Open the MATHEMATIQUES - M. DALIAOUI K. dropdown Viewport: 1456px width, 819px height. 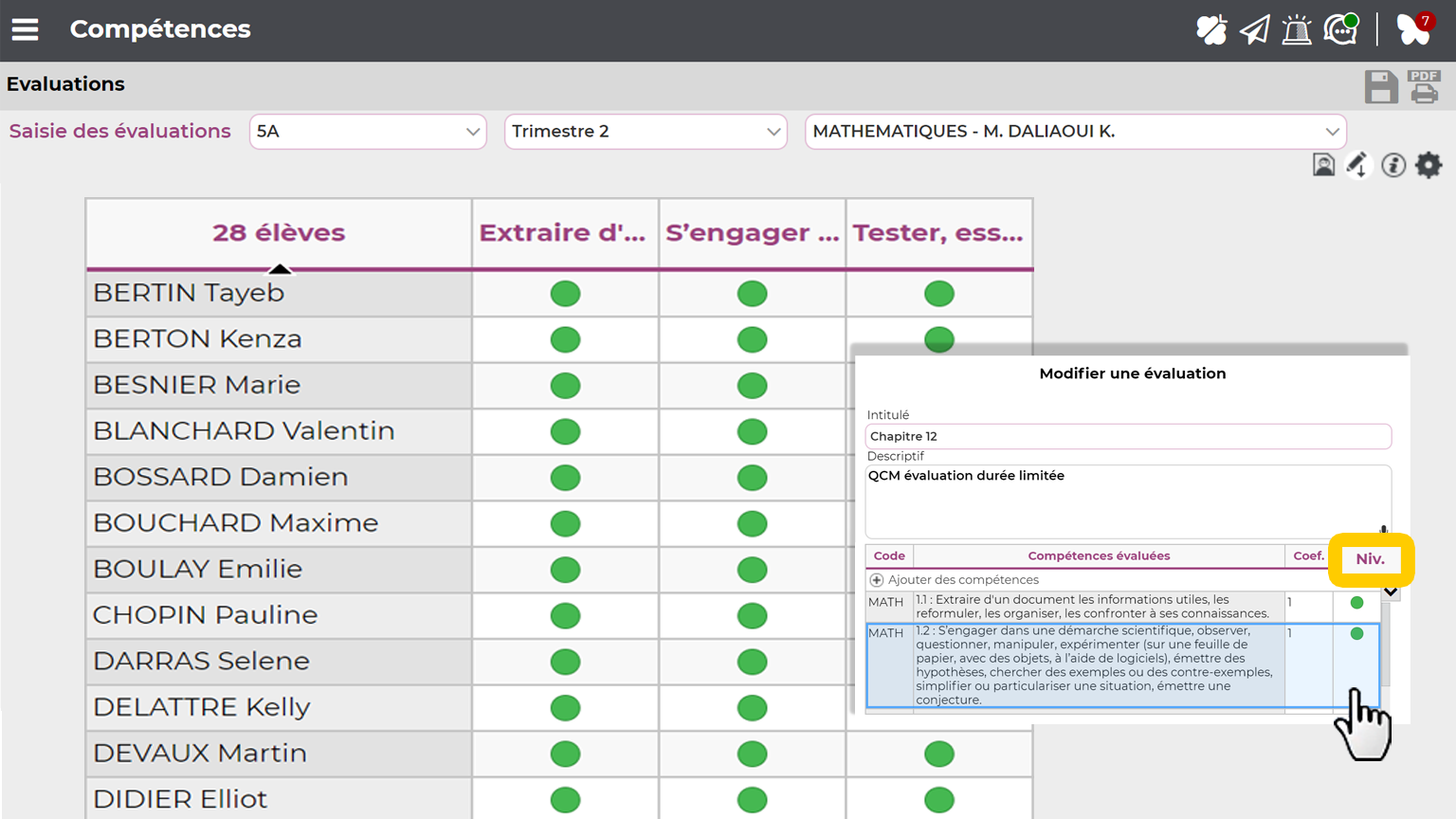click(x=1075, y=132)
